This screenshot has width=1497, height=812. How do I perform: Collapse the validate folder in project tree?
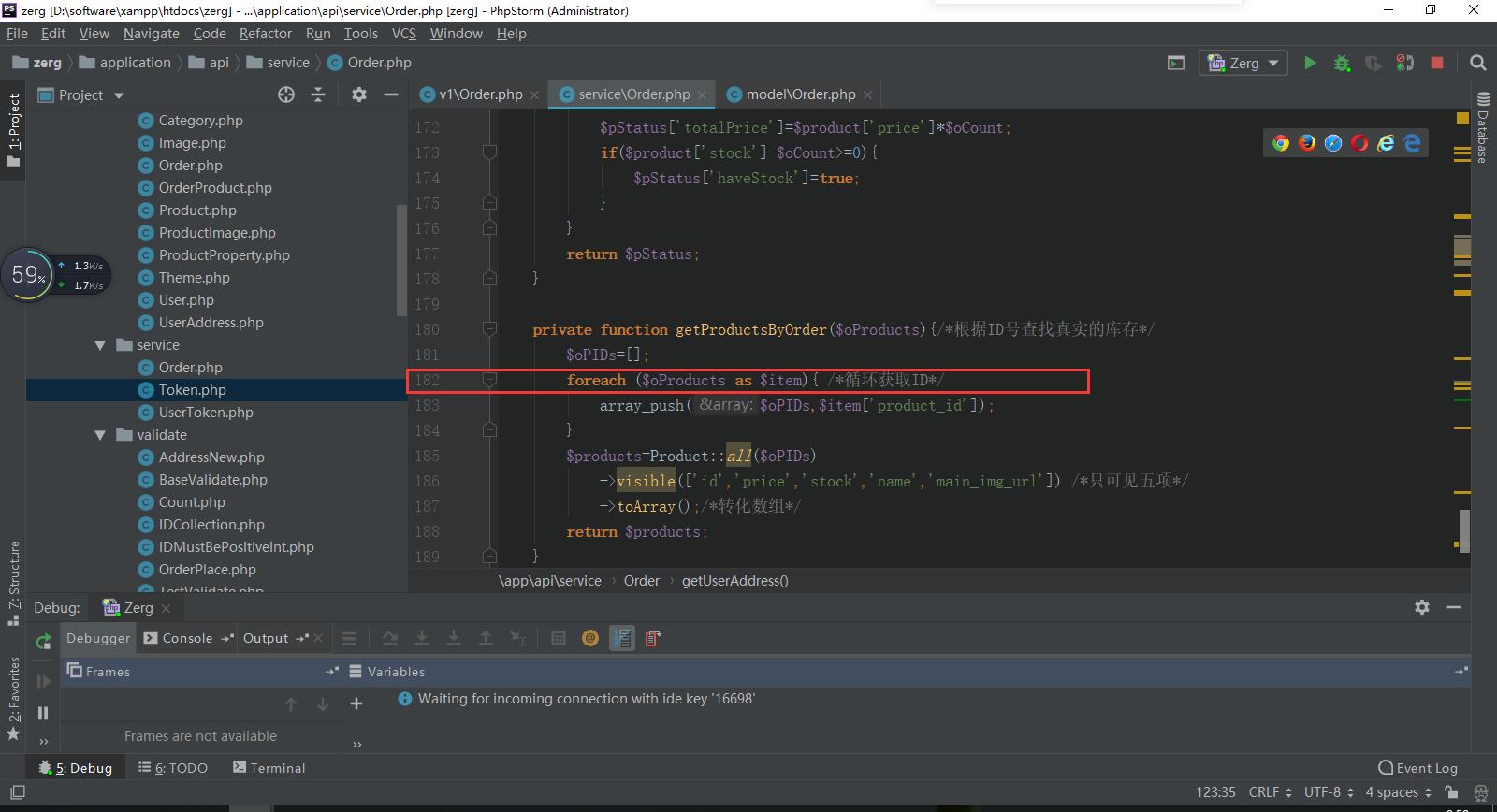tap(100, 435)
